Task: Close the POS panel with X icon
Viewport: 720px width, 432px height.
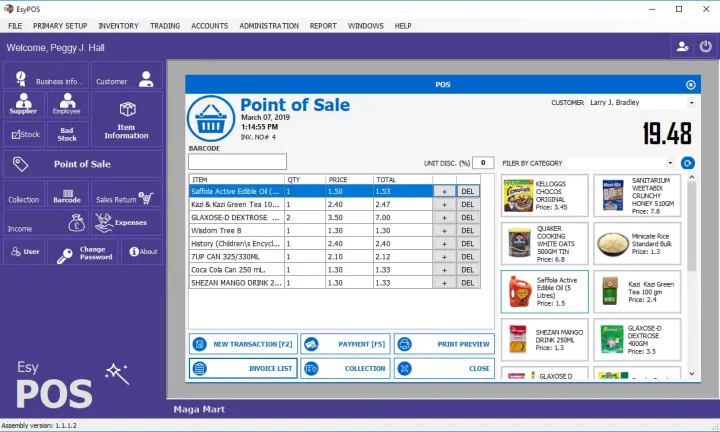Action: click(691, 85)
